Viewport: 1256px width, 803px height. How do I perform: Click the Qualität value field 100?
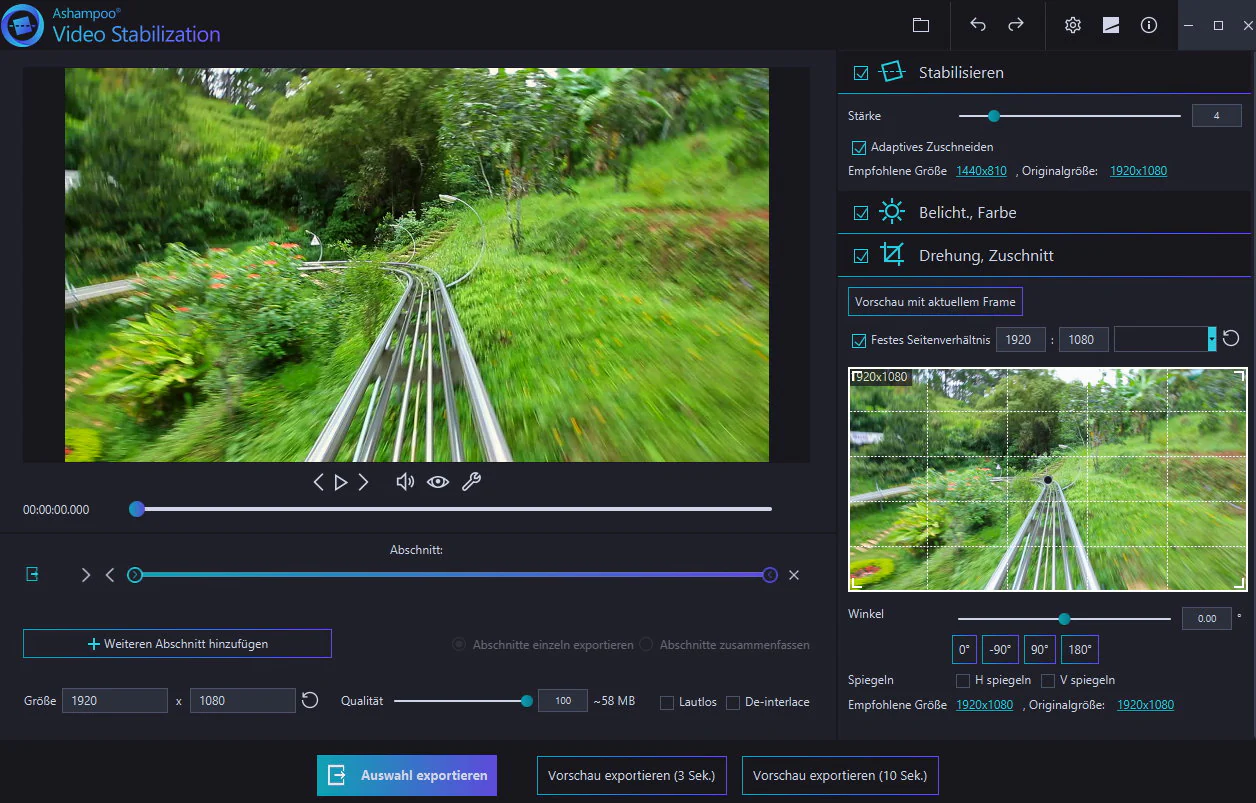[563, 701]
